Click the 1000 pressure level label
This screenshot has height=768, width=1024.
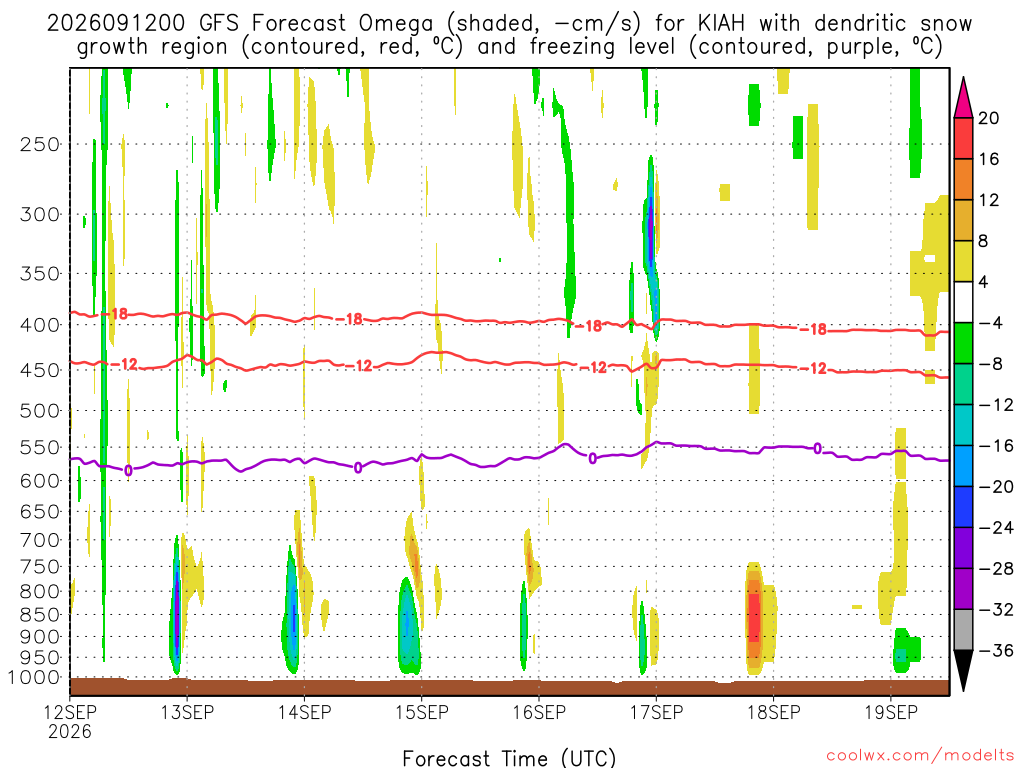click(x=35, y=677)
